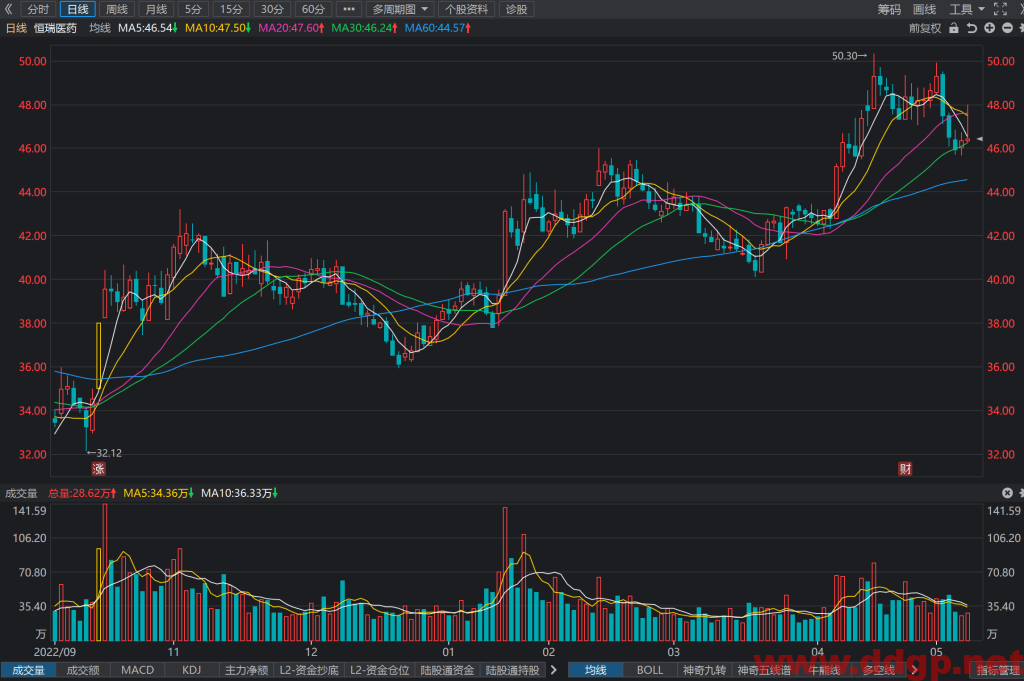Select the 神奇五线谱 indicator tab

[x=764, y=670]
